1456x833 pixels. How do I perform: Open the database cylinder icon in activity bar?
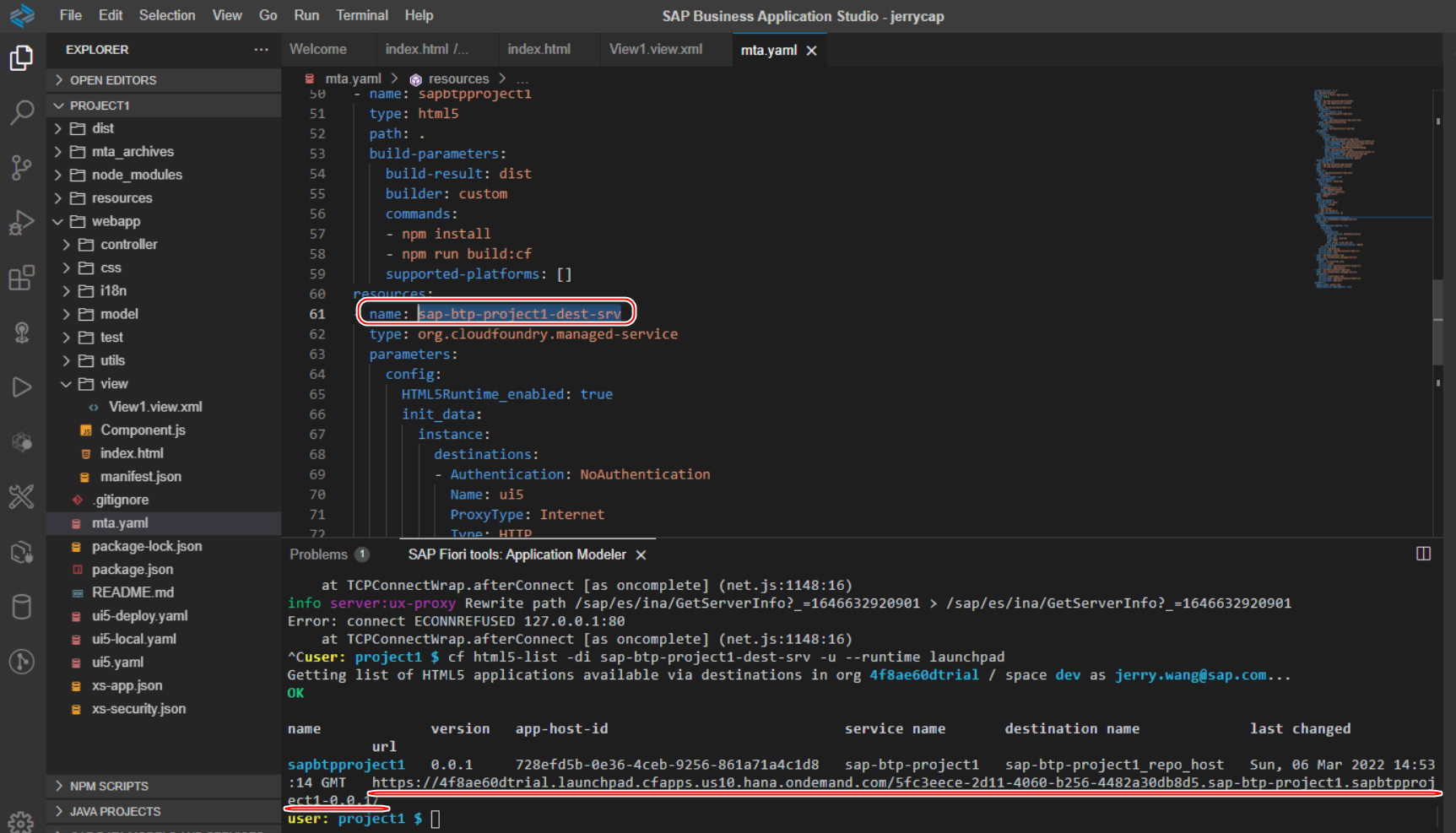22,607
